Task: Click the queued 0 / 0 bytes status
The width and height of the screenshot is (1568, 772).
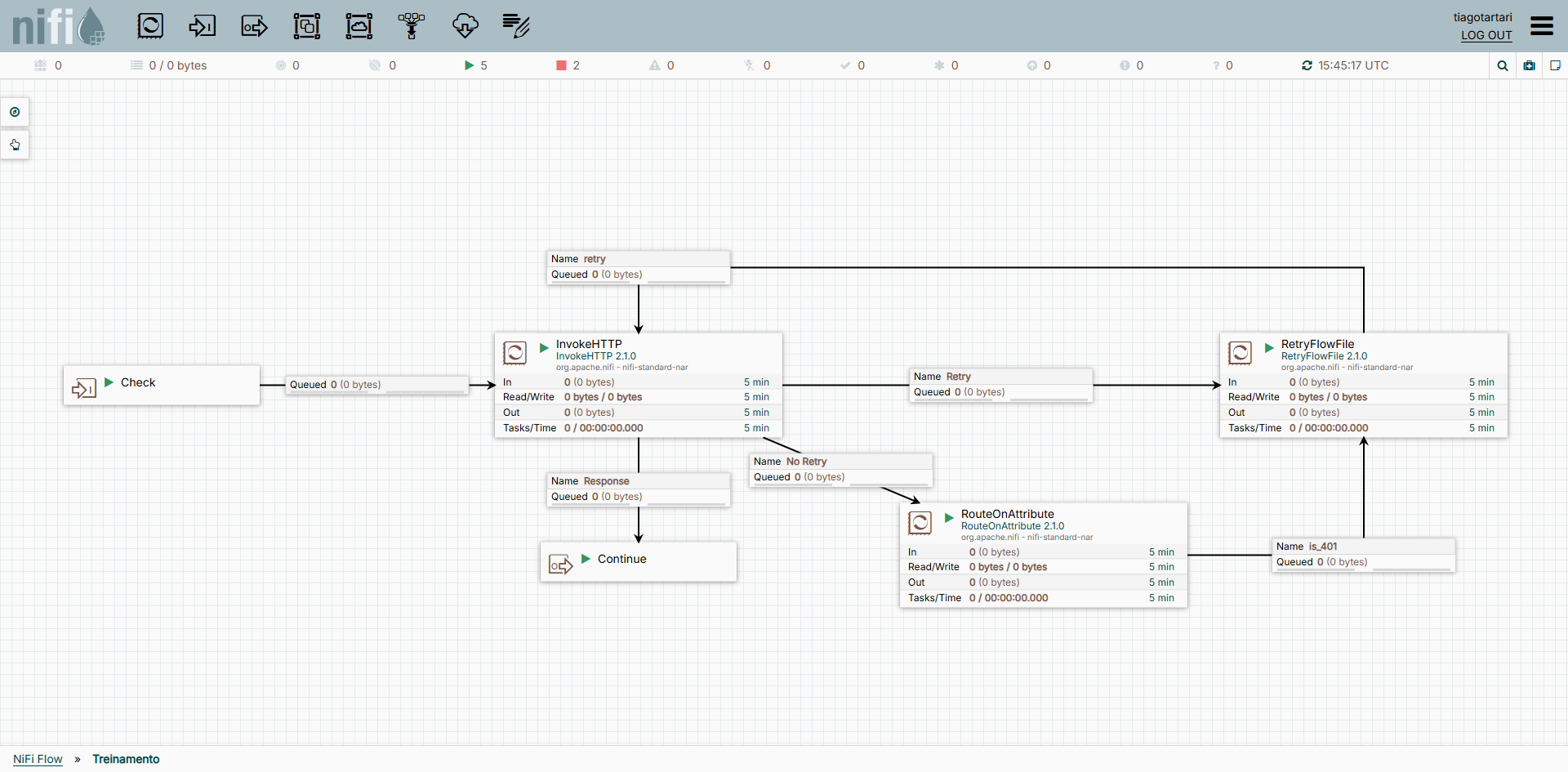Action: 169,65
